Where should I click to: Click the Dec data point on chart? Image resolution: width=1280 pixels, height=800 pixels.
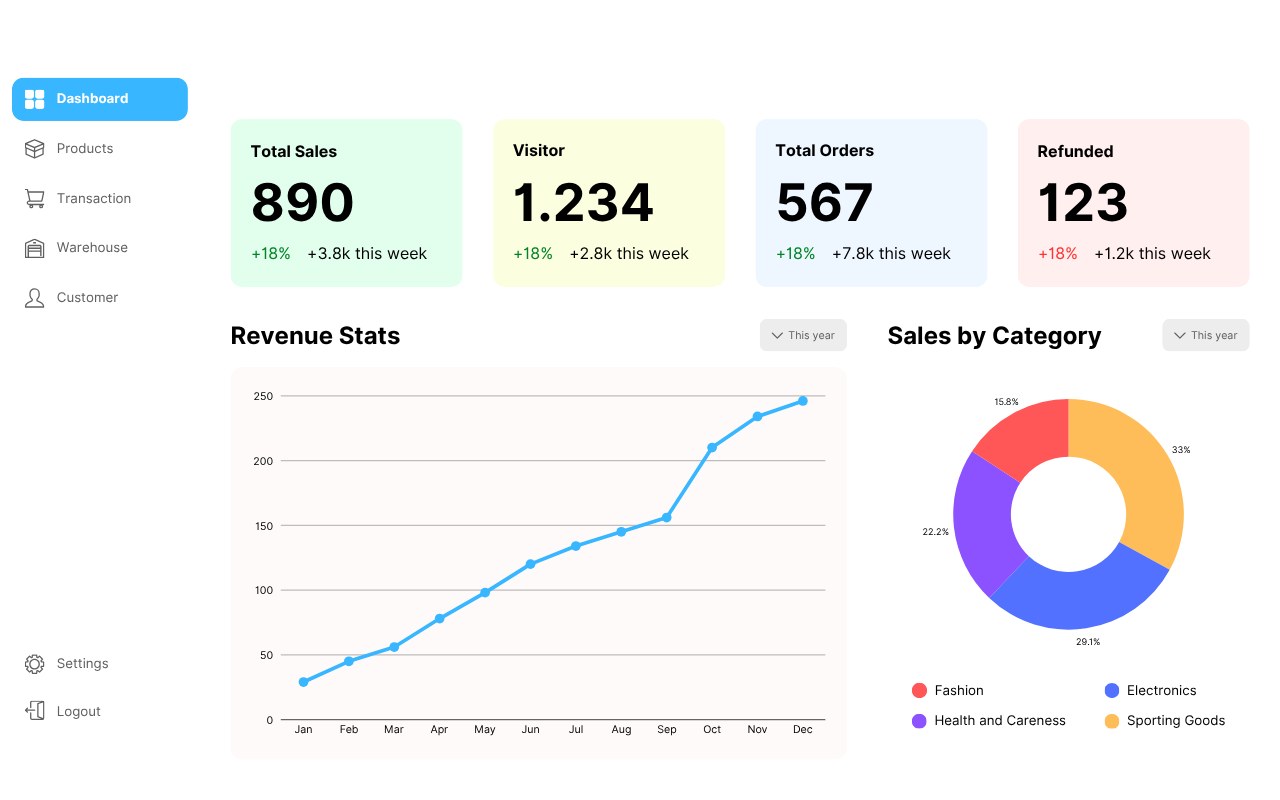tap(802, 401)
